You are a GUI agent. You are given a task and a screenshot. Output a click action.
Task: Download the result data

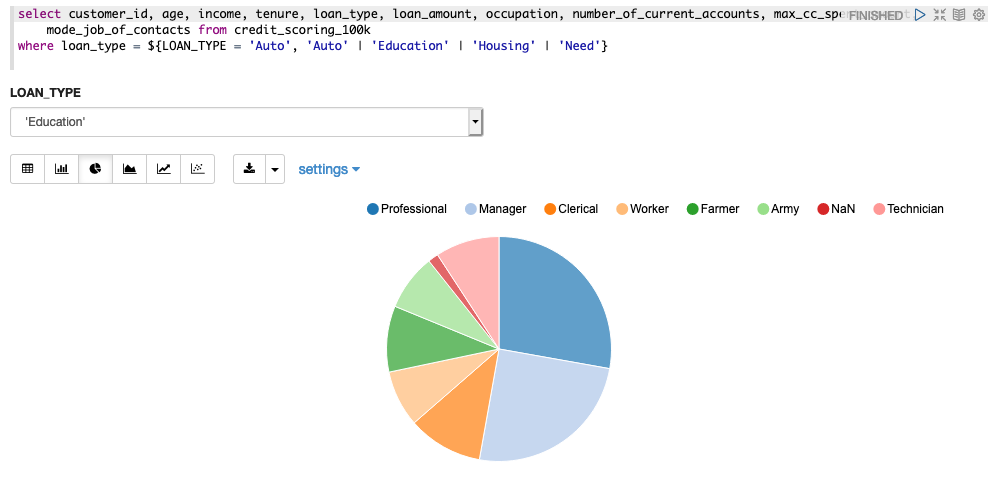(249, 169)
